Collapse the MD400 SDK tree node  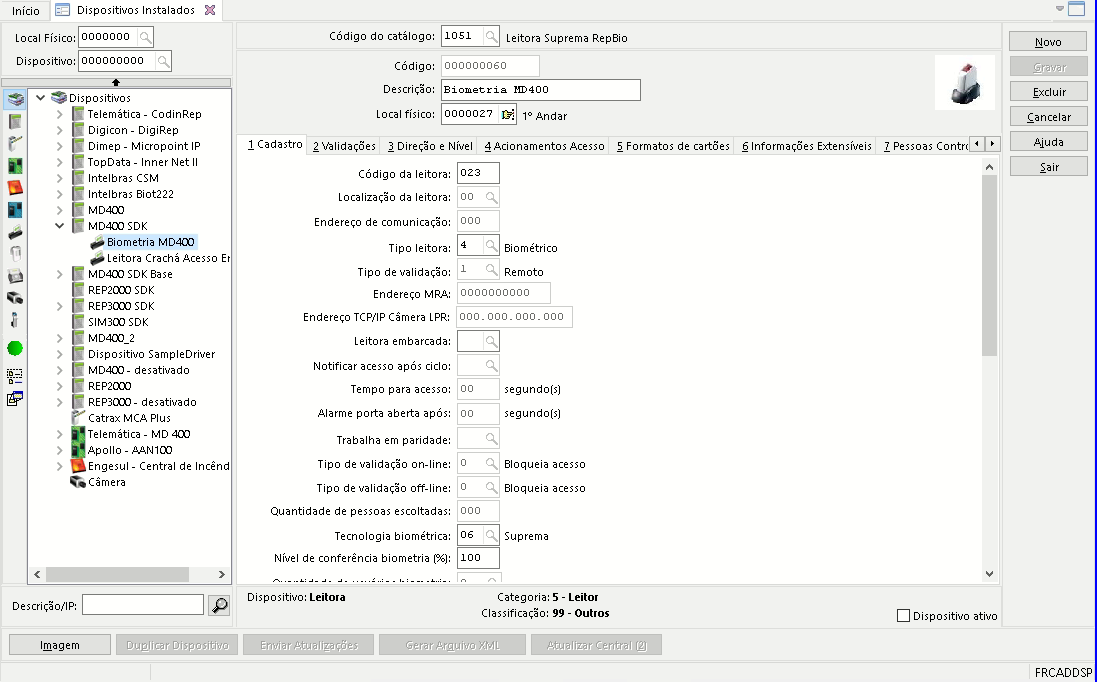pos(60,226)
